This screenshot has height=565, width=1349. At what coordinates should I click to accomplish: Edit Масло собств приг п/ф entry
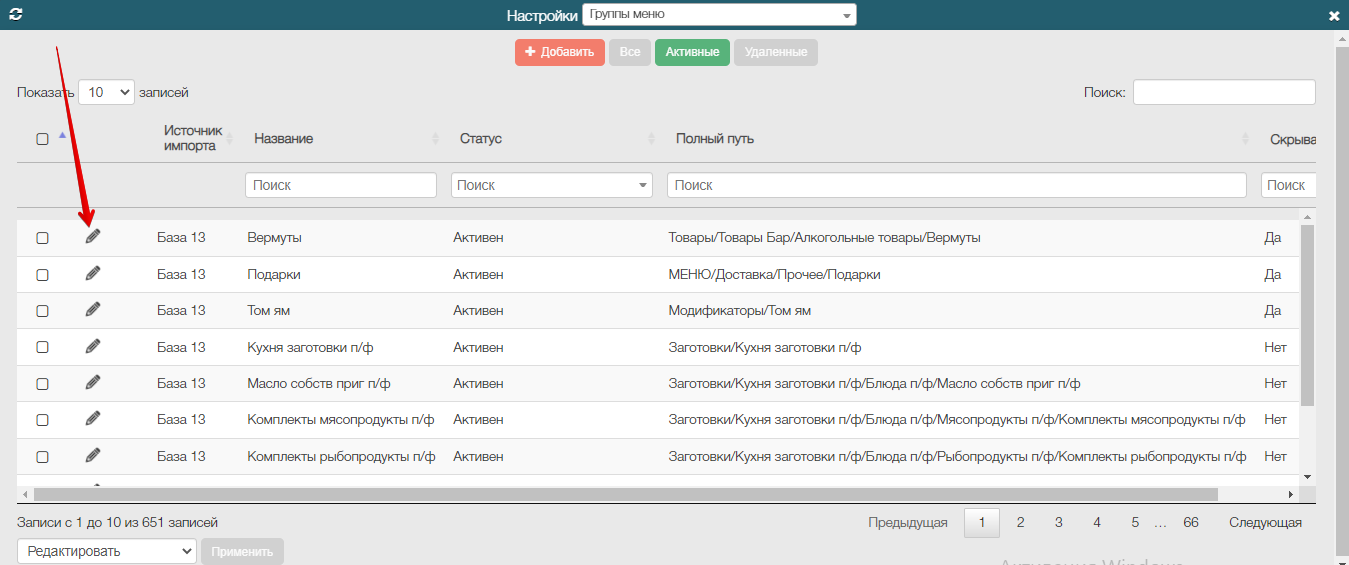(93, 382)
